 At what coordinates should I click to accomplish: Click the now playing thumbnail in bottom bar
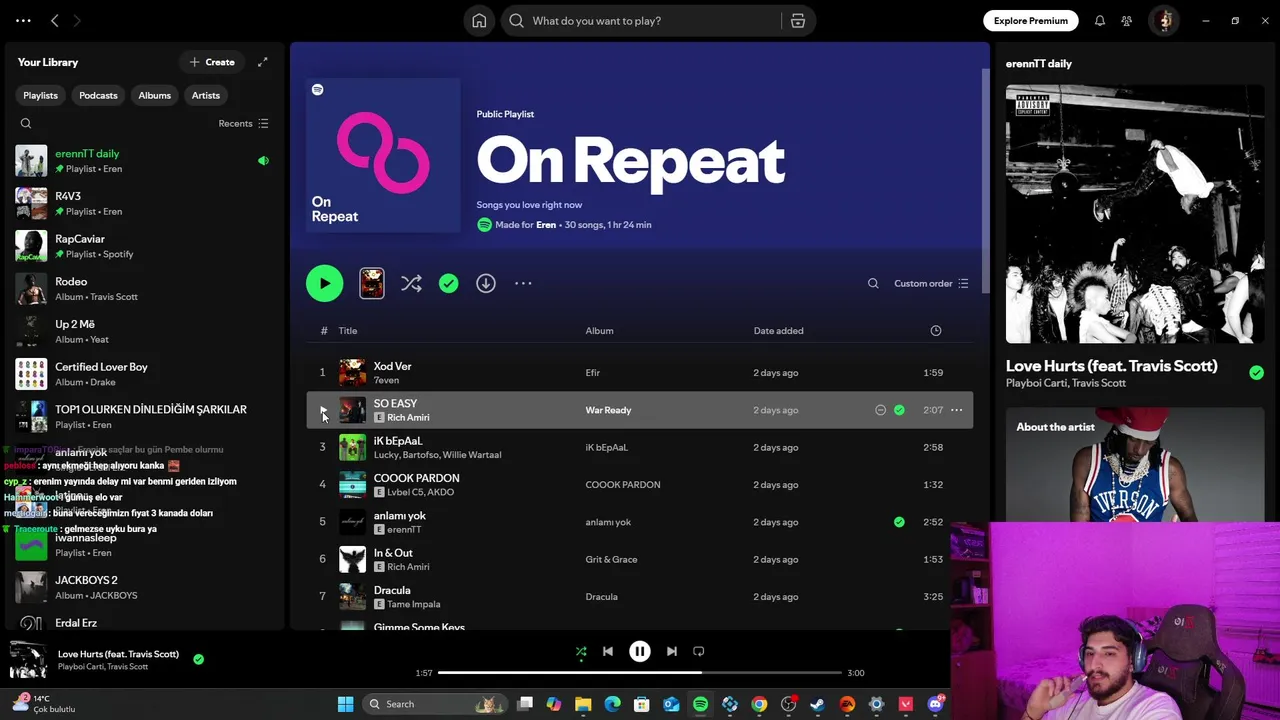28,660
